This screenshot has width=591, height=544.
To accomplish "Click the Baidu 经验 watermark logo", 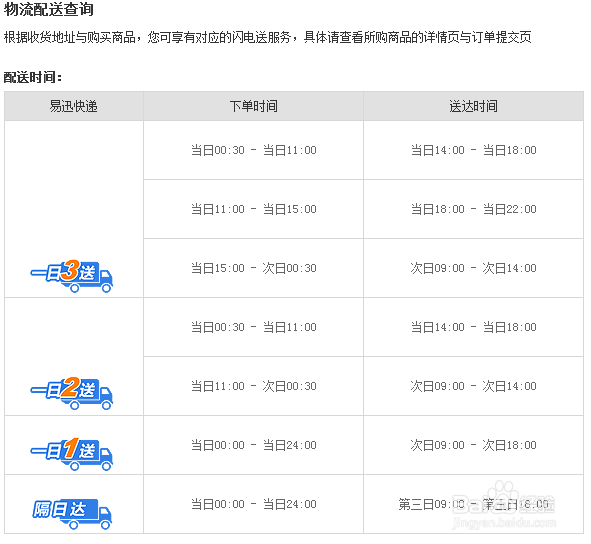I will click(x=503, y=500).
